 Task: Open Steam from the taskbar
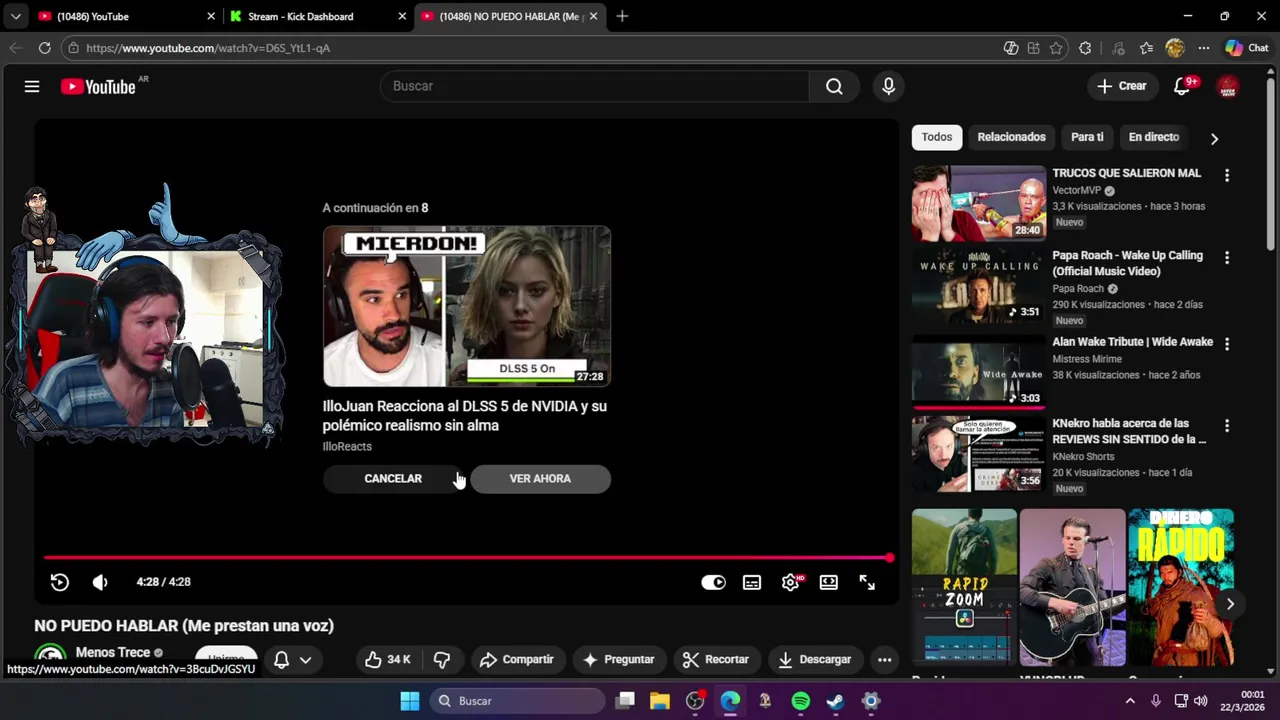tap(836, 701)
